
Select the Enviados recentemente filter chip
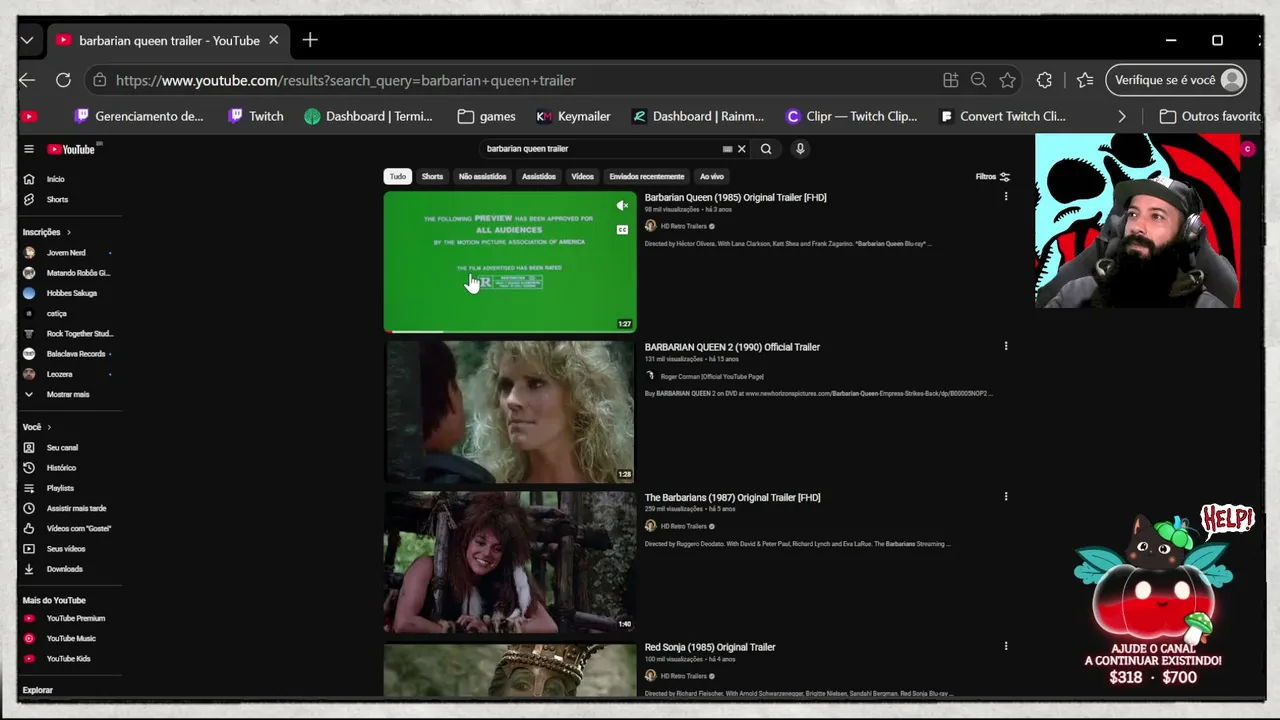(647, 177)
